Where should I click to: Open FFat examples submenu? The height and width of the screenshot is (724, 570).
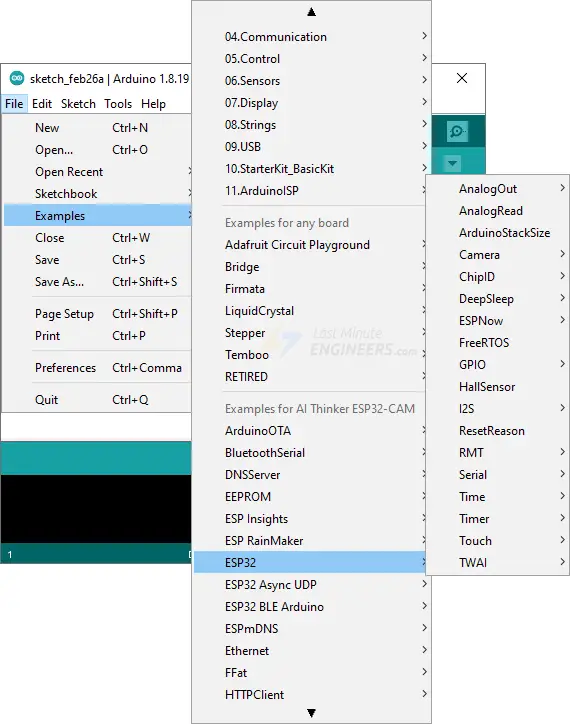point(312,673)
